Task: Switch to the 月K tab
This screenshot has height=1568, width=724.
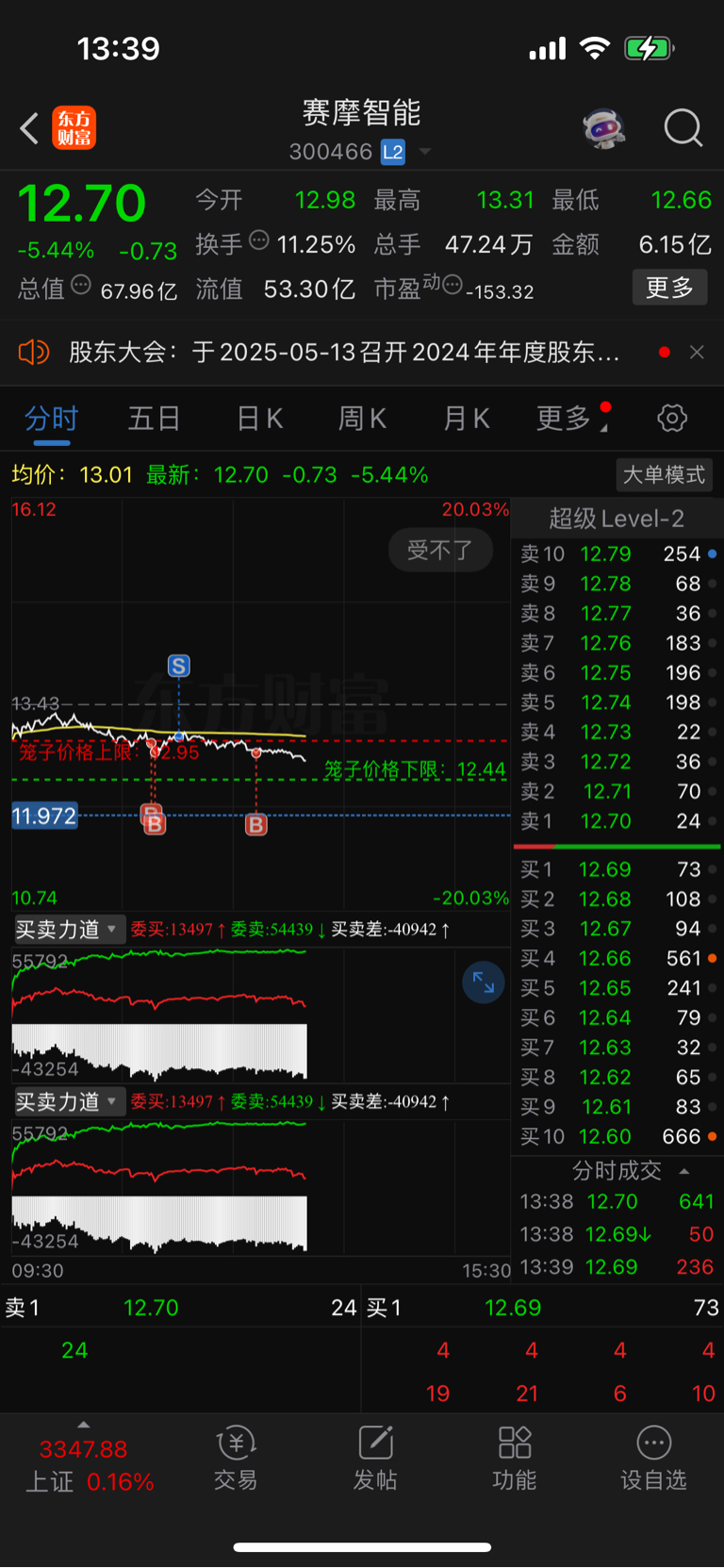Action: pos(466,418)
